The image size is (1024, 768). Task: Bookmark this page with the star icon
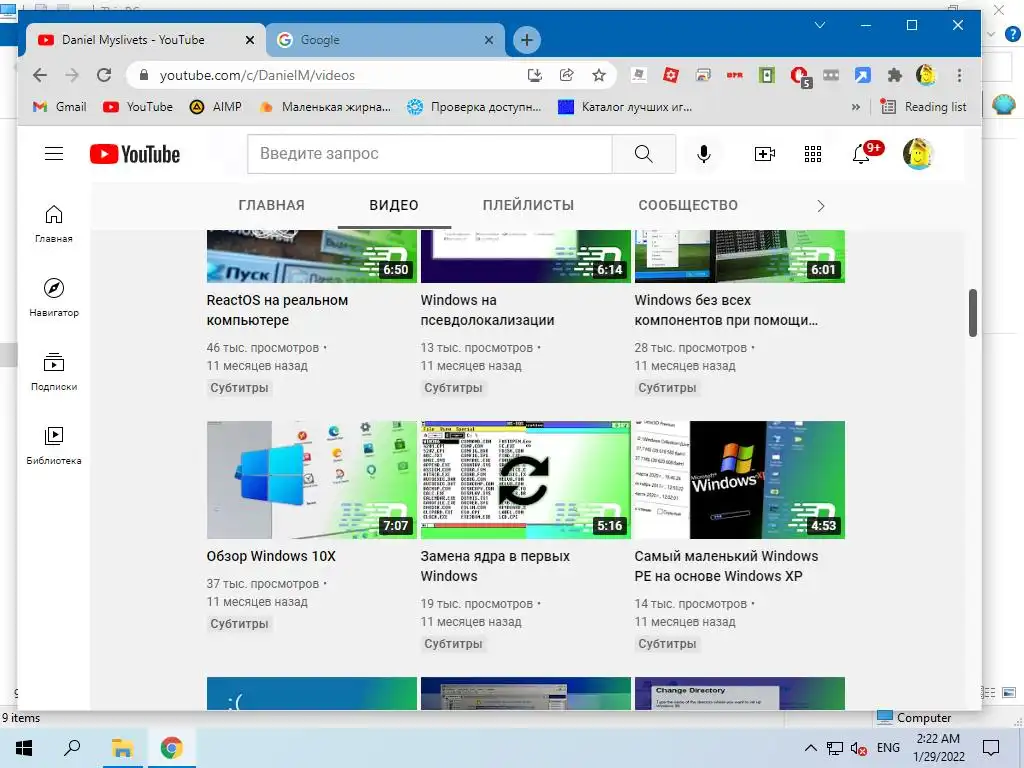[x=598, y=75]
